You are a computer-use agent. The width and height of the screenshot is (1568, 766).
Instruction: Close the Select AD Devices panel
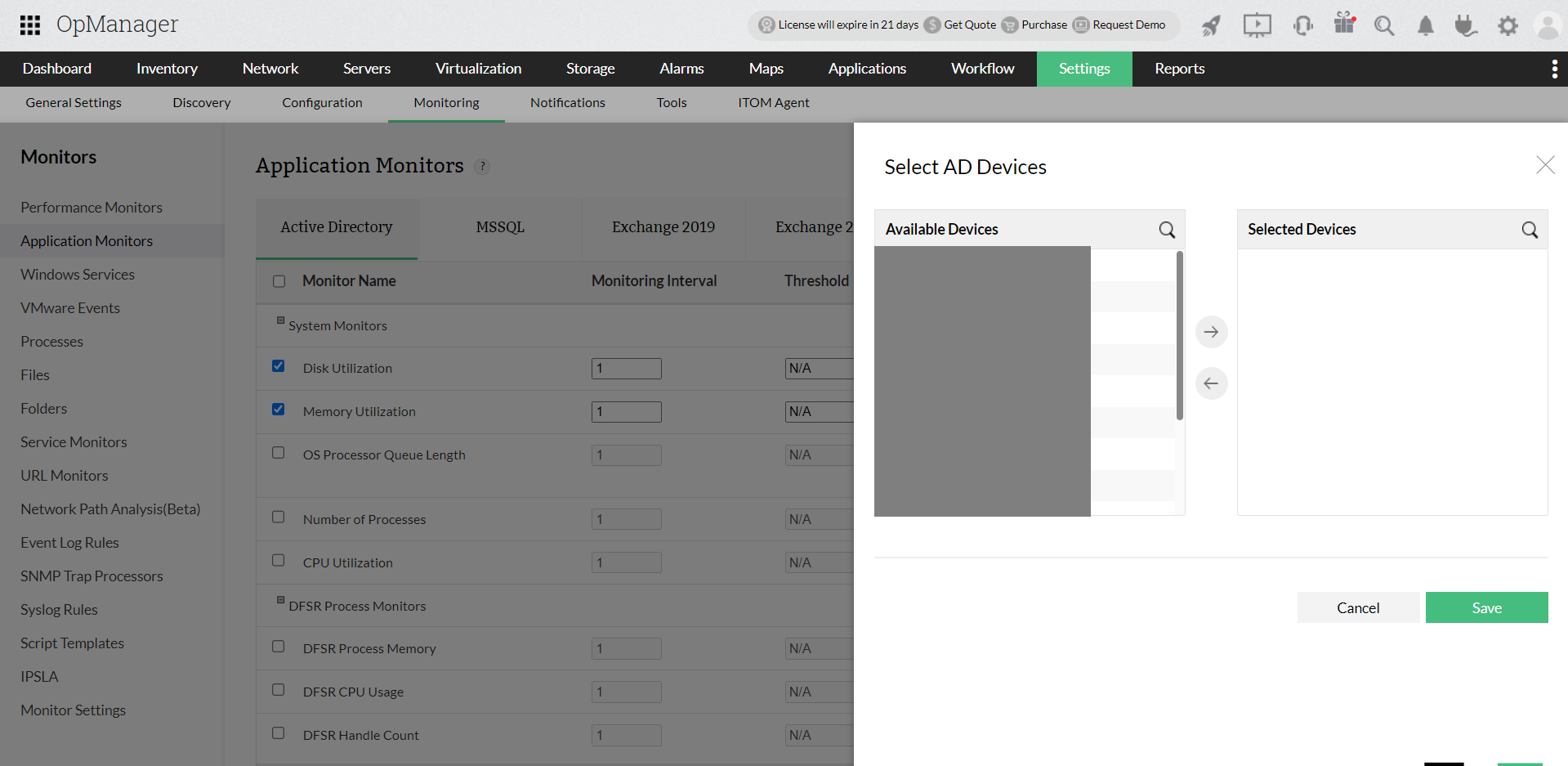tap(1545, 165)
